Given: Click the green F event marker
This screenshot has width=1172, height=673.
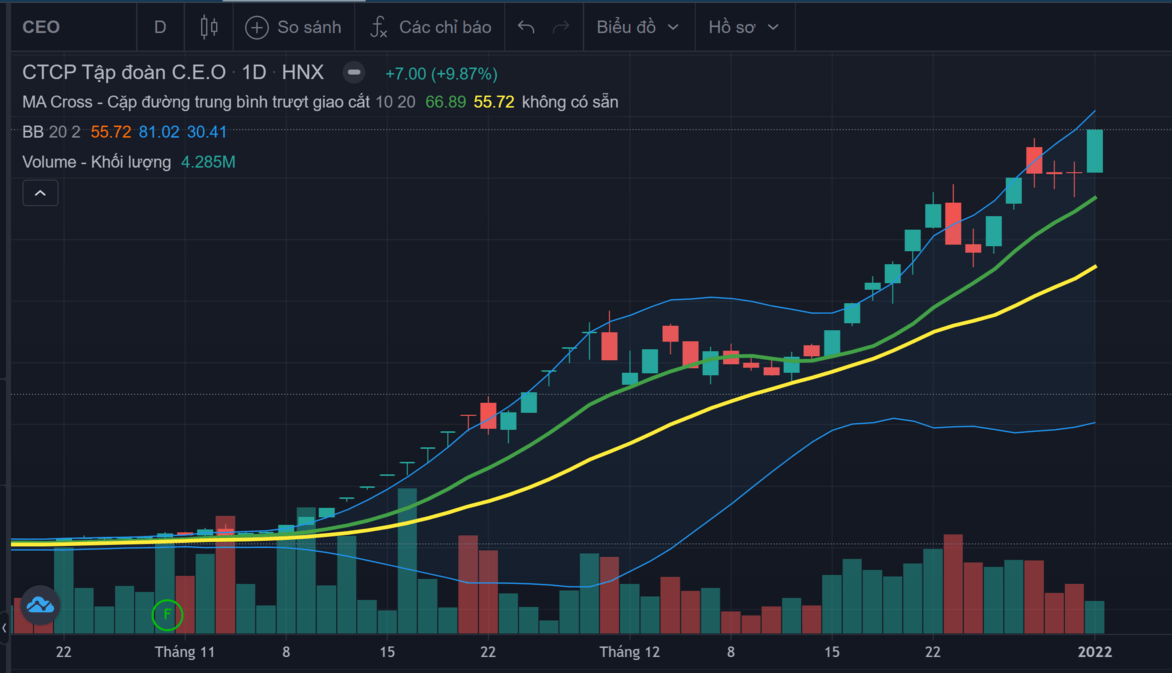Looking at the screenshot, I should click(x=167, y=614).
